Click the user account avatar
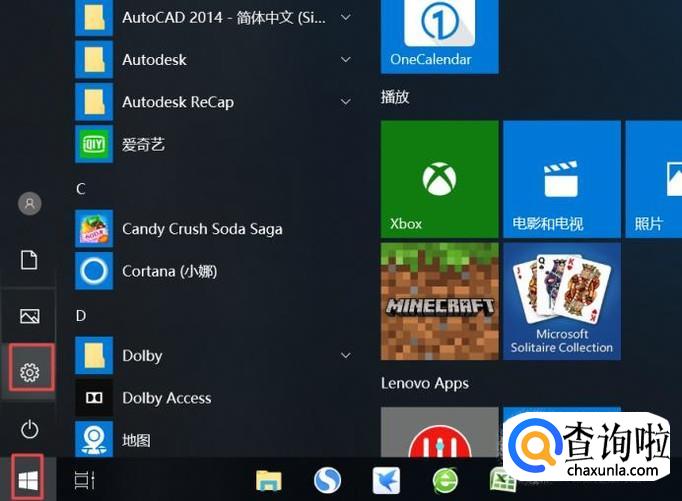This screenshot has height=501, width=682. tap(30, 204)
